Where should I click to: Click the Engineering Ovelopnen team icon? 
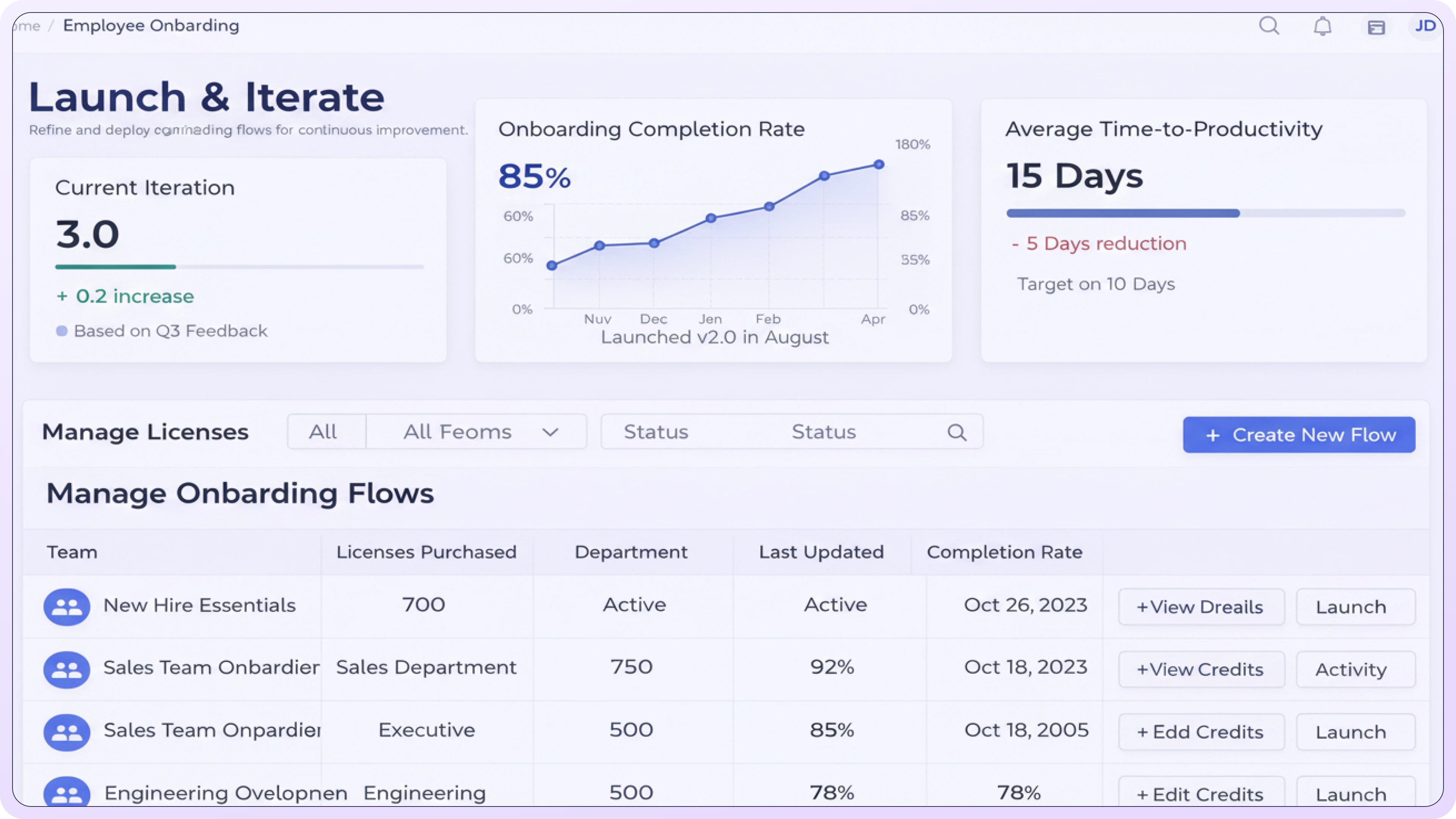tap(66, 794)
